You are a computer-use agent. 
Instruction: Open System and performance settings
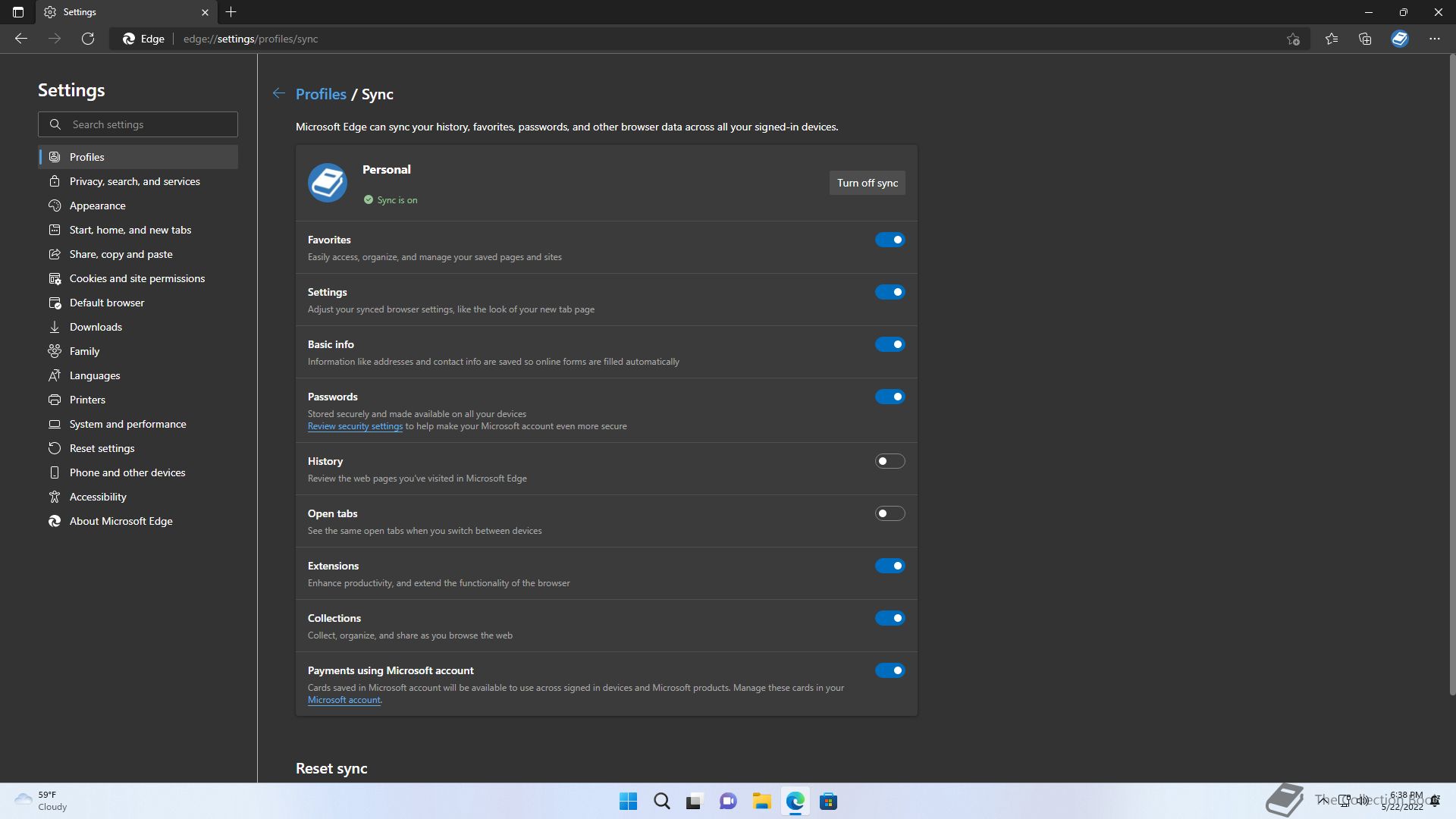(x=138, y=424)
